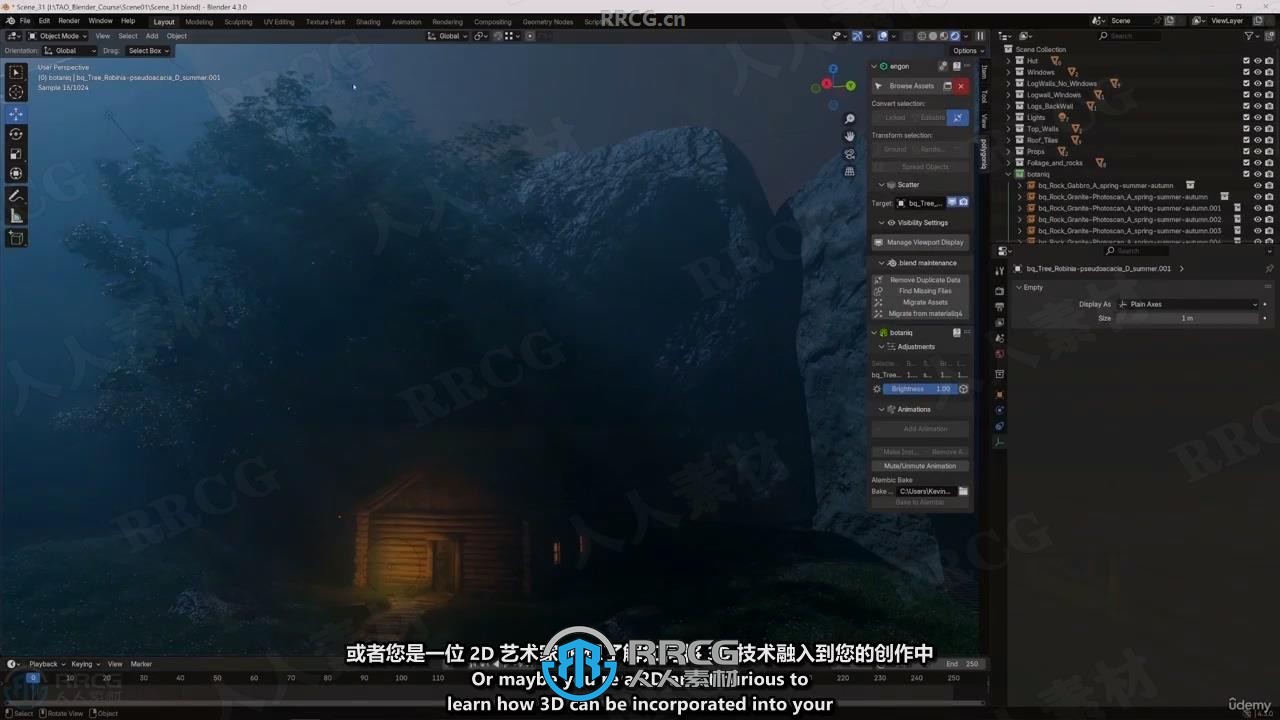Image resolution: width=1280 pixels, height=720 pixels.
Task: Switch to the Geometry Nodes workspace tab
Action: tap(548, 21)
